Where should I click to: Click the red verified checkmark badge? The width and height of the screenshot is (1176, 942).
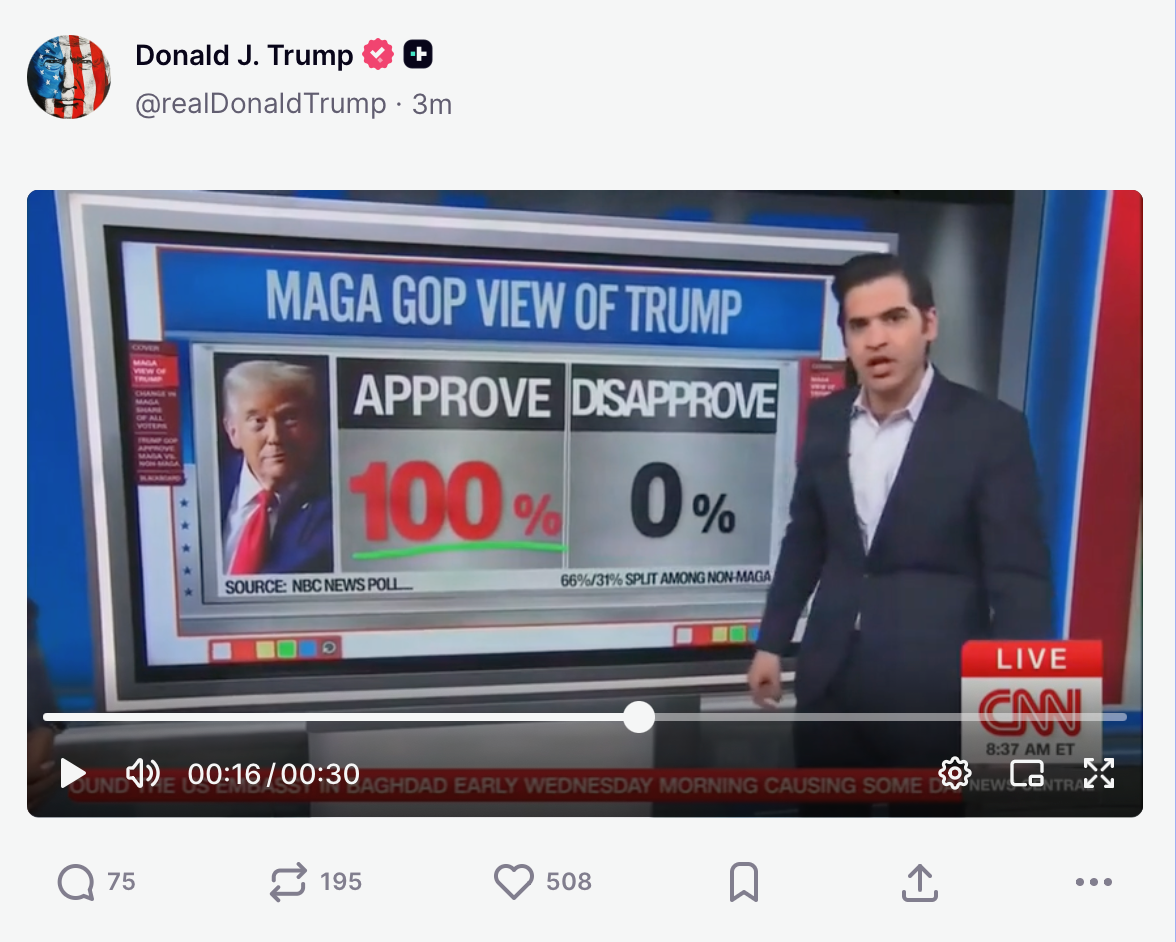pyautogui.click(x=378, y=55)
